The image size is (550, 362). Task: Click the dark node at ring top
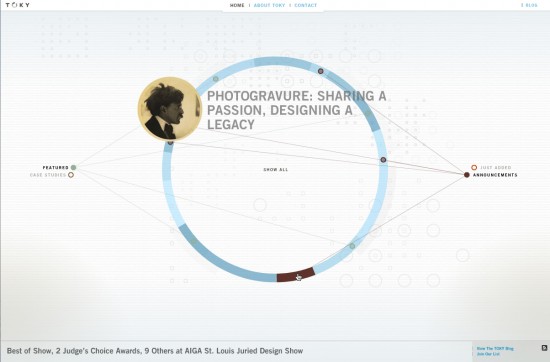pyautogui.click(x=320, y=71)
